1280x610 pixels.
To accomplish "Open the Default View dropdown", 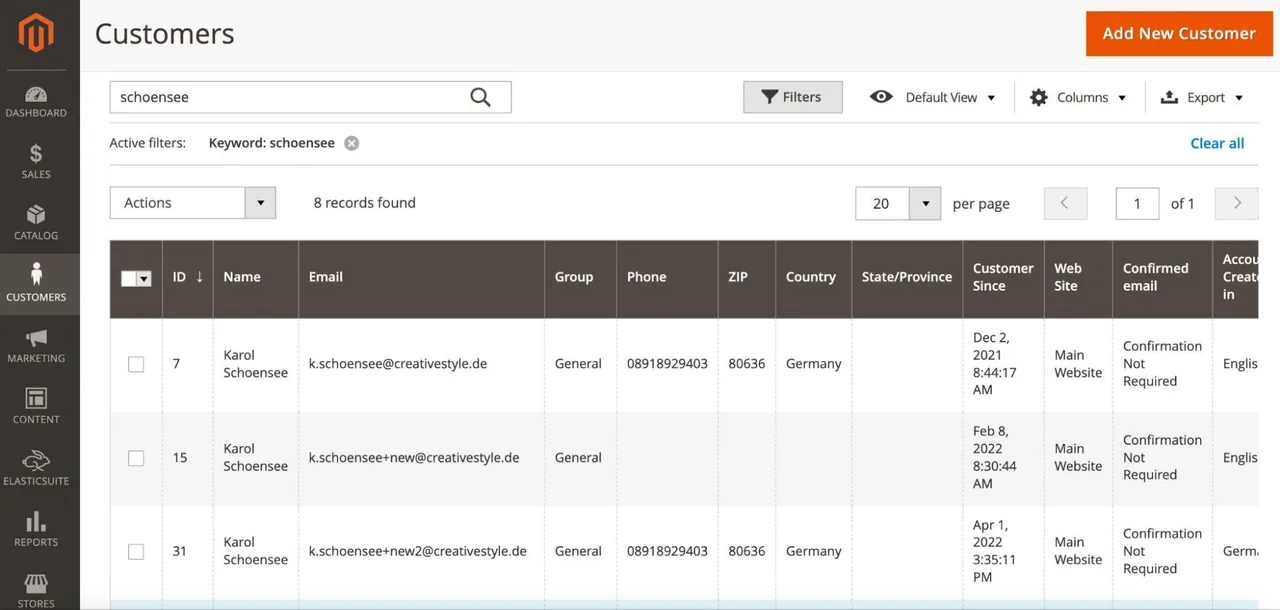I will pyautogui.click(x=933, y=97).
